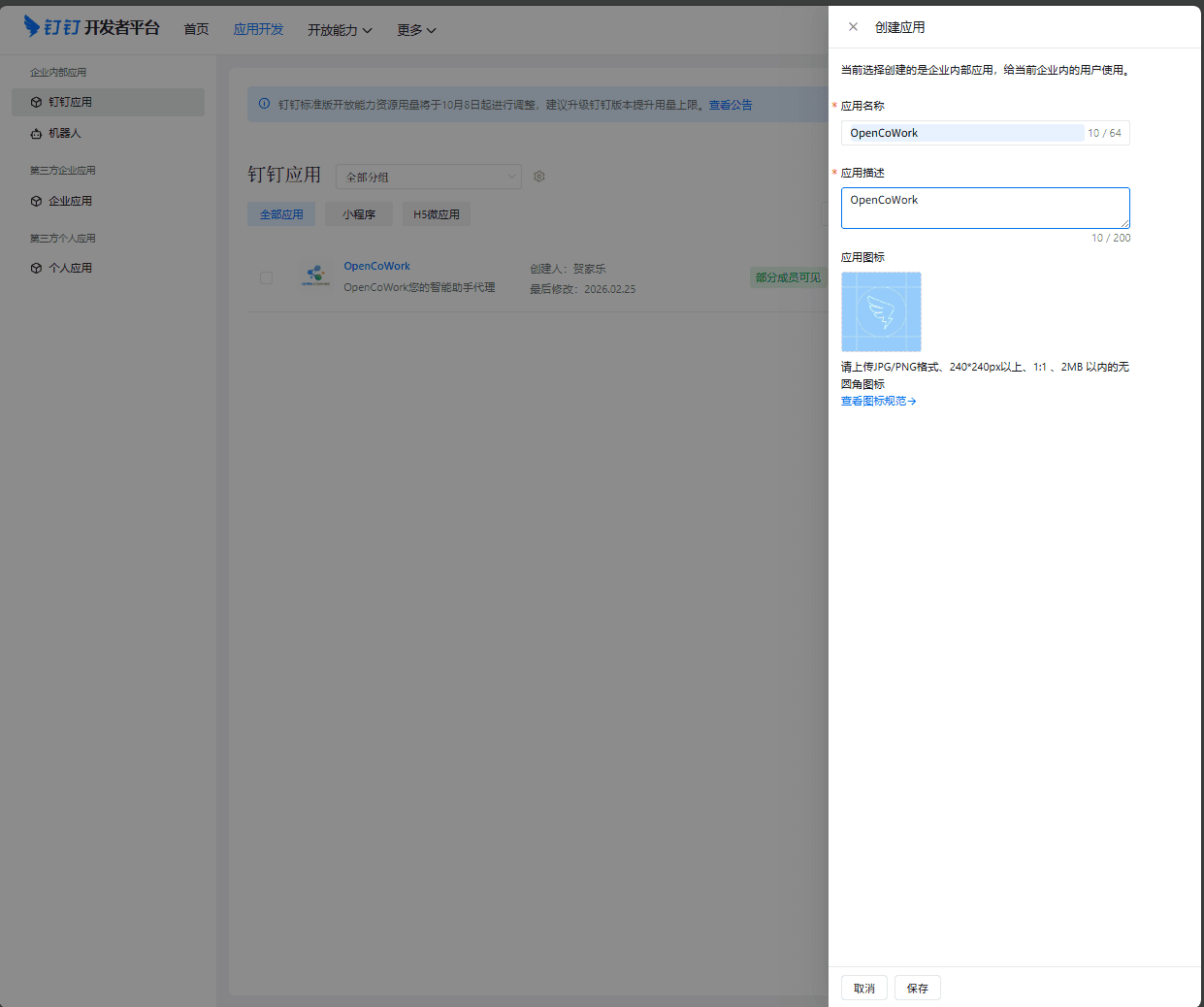Screen dimensions: 1204x1007
Task: Click the robot icon beside 机器人
Action: click(36, 134)
